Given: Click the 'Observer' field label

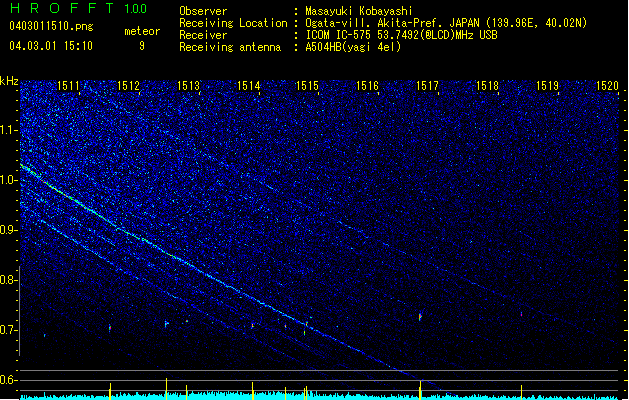Looking at the screenshot, I should (203, 11).
